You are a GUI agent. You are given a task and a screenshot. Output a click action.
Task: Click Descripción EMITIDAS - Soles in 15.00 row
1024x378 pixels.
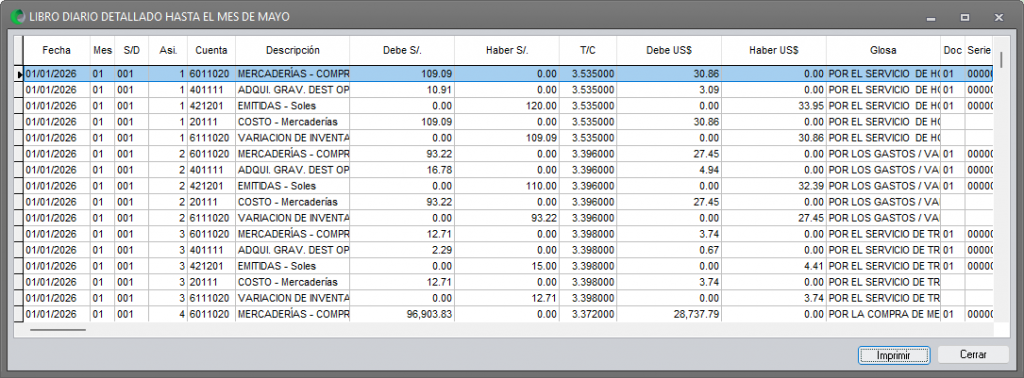point(293,266)
